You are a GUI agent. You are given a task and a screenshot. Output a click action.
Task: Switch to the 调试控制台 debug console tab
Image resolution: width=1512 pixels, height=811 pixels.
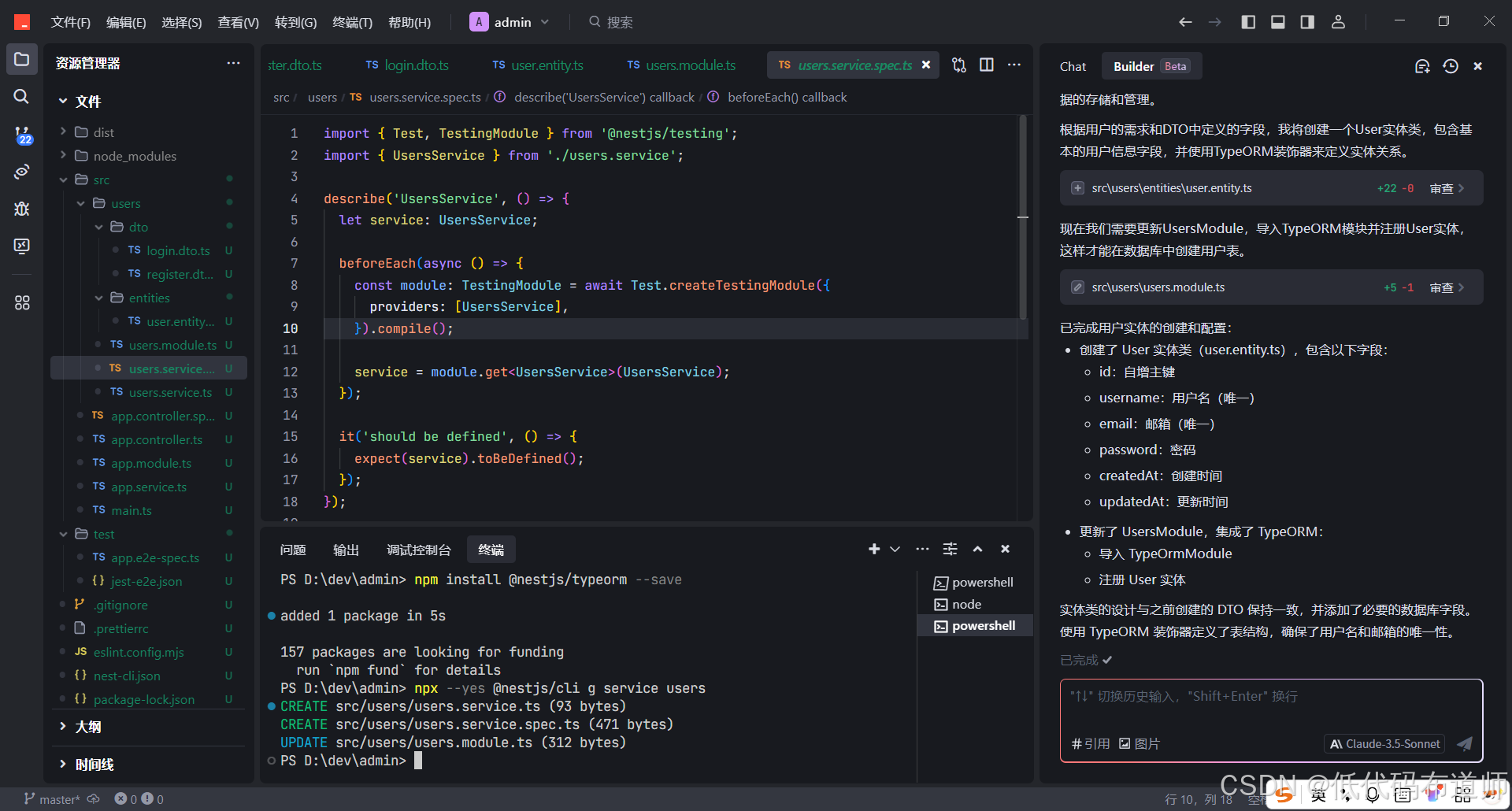click(x=419, y=550)
